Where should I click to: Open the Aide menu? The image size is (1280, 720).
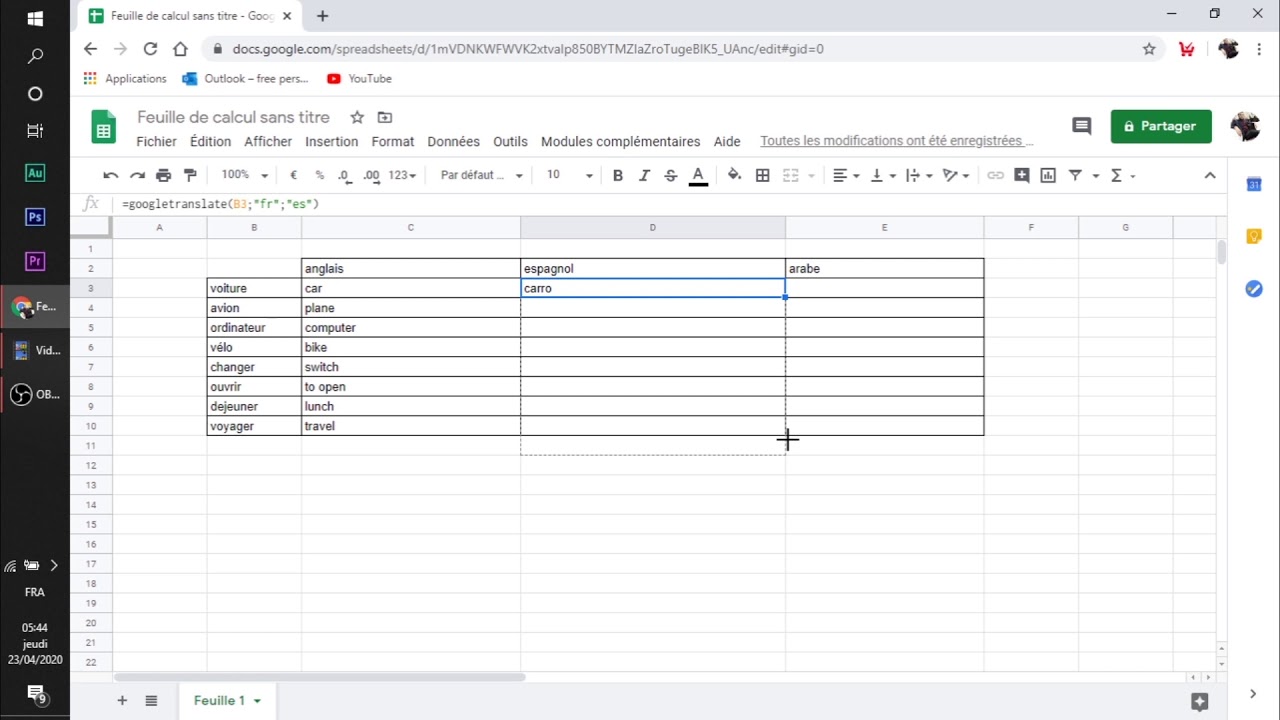click(727, 142)
